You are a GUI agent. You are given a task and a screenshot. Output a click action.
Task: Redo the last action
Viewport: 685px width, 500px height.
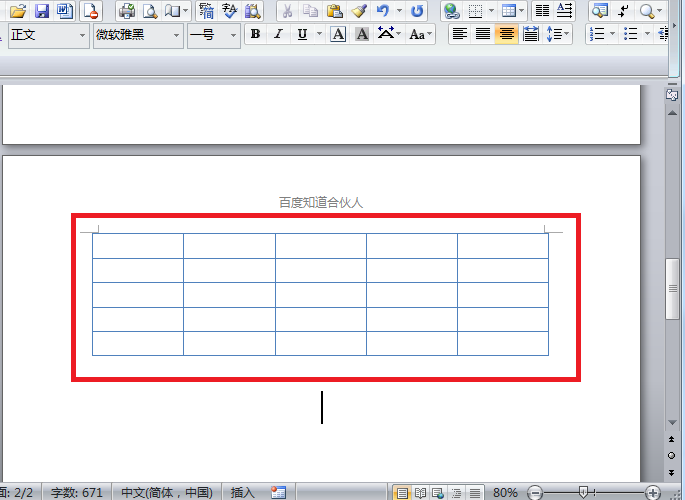point(417,10)
